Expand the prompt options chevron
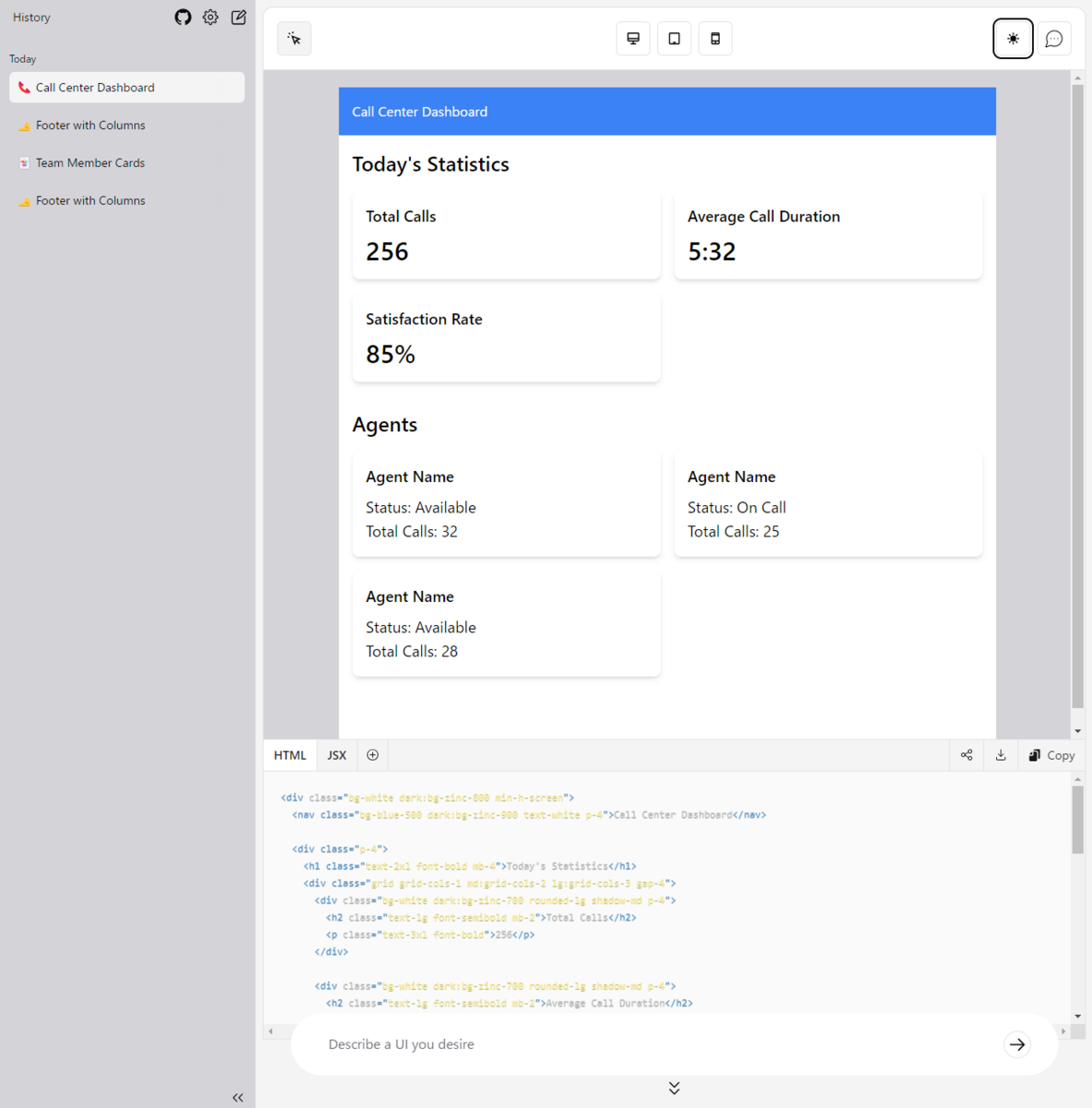This screenshot has width=1092, height=1108. pos(674,1088)
